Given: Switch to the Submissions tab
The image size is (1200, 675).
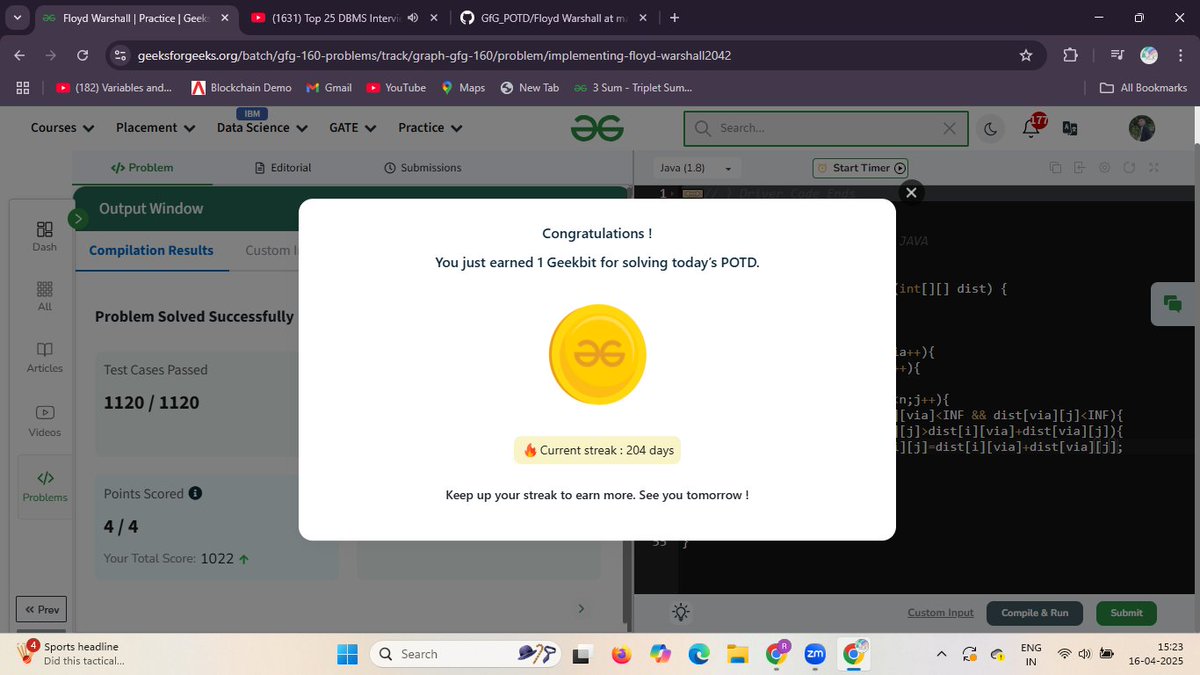Looking at the screenshot, I should 423,168.
